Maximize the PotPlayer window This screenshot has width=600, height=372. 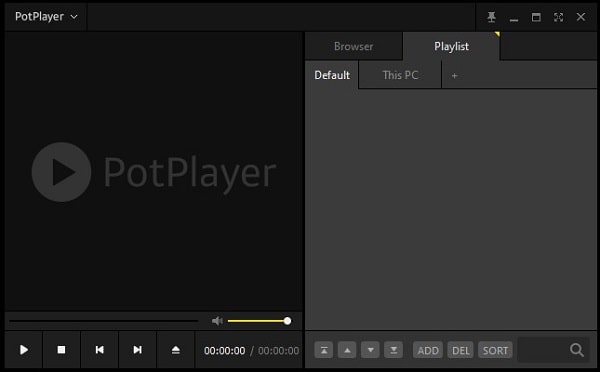[536, 17]
